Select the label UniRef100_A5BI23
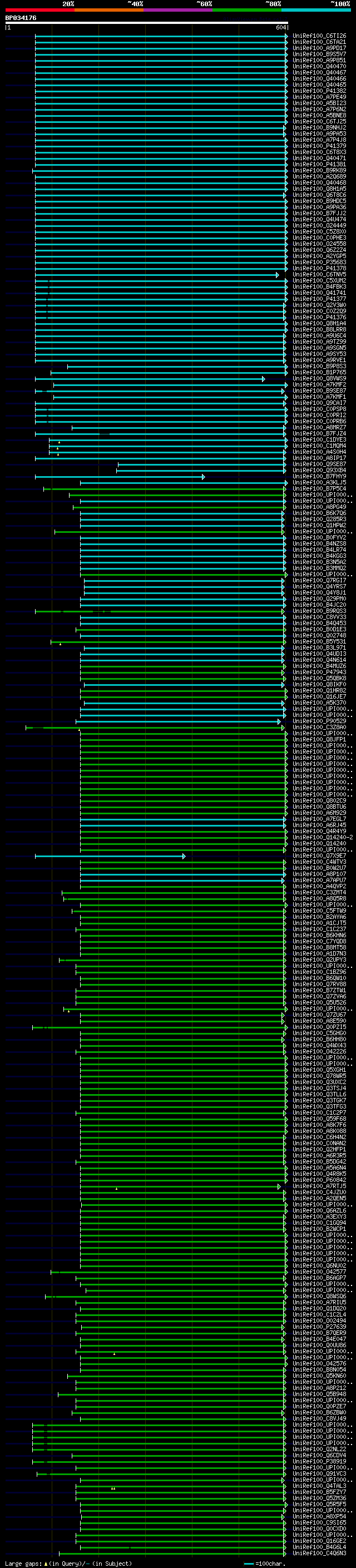The width and height of the screenshot is (356, 1568). click(x=319, y=103)
